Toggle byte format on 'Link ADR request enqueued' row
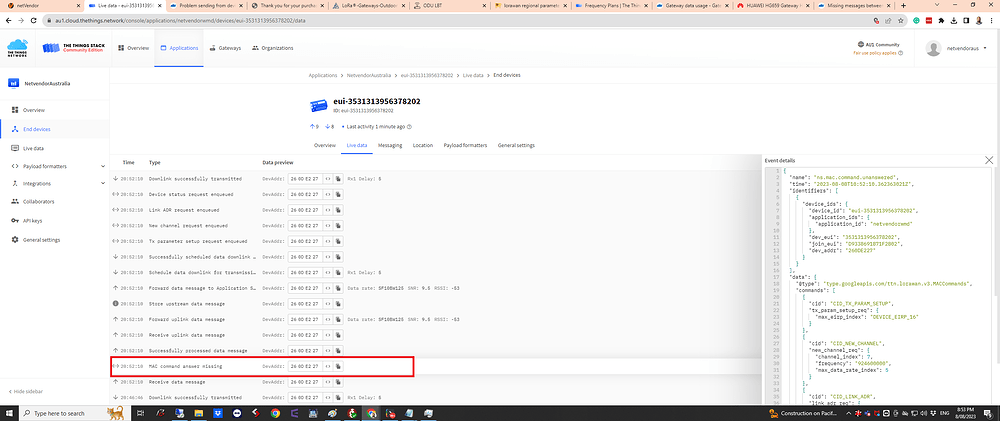Viewport: 1000px width, 421px height. pyautogui.click(x=327, y=209)
